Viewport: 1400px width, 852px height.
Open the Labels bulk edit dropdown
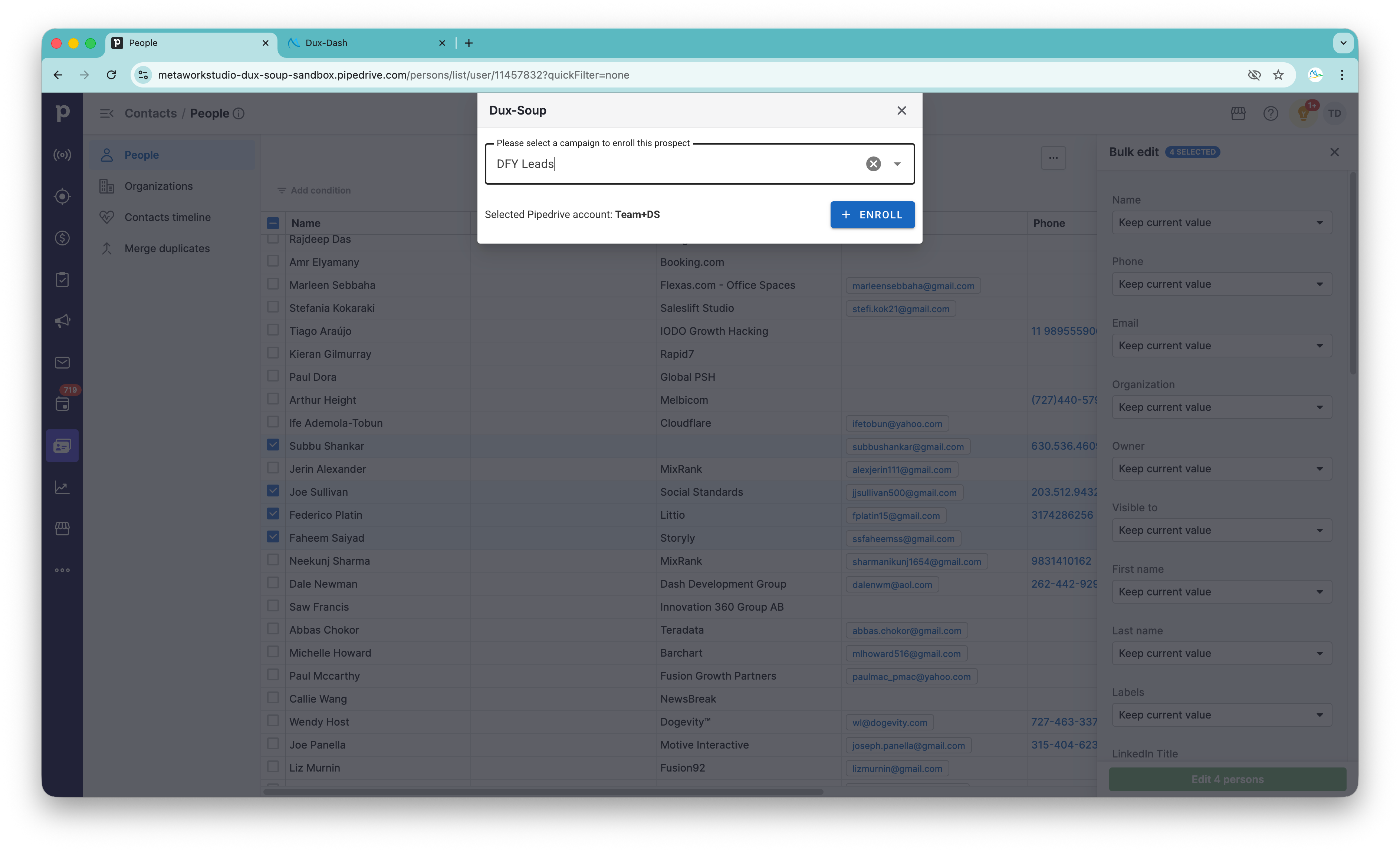click(1222, 715)
